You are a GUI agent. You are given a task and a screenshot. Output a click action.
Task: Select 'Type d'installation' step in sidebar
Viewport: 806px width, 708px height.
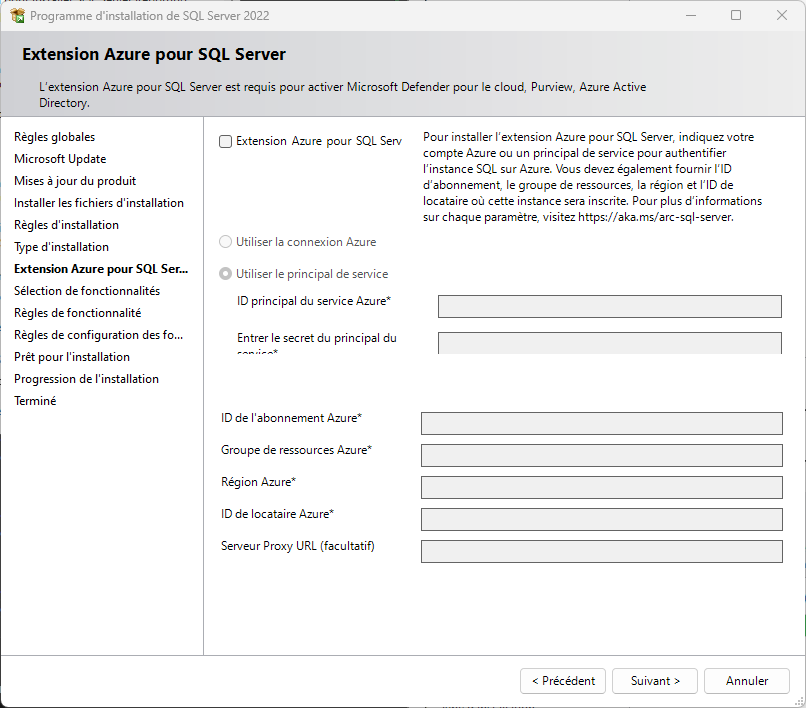coord(61,247)
